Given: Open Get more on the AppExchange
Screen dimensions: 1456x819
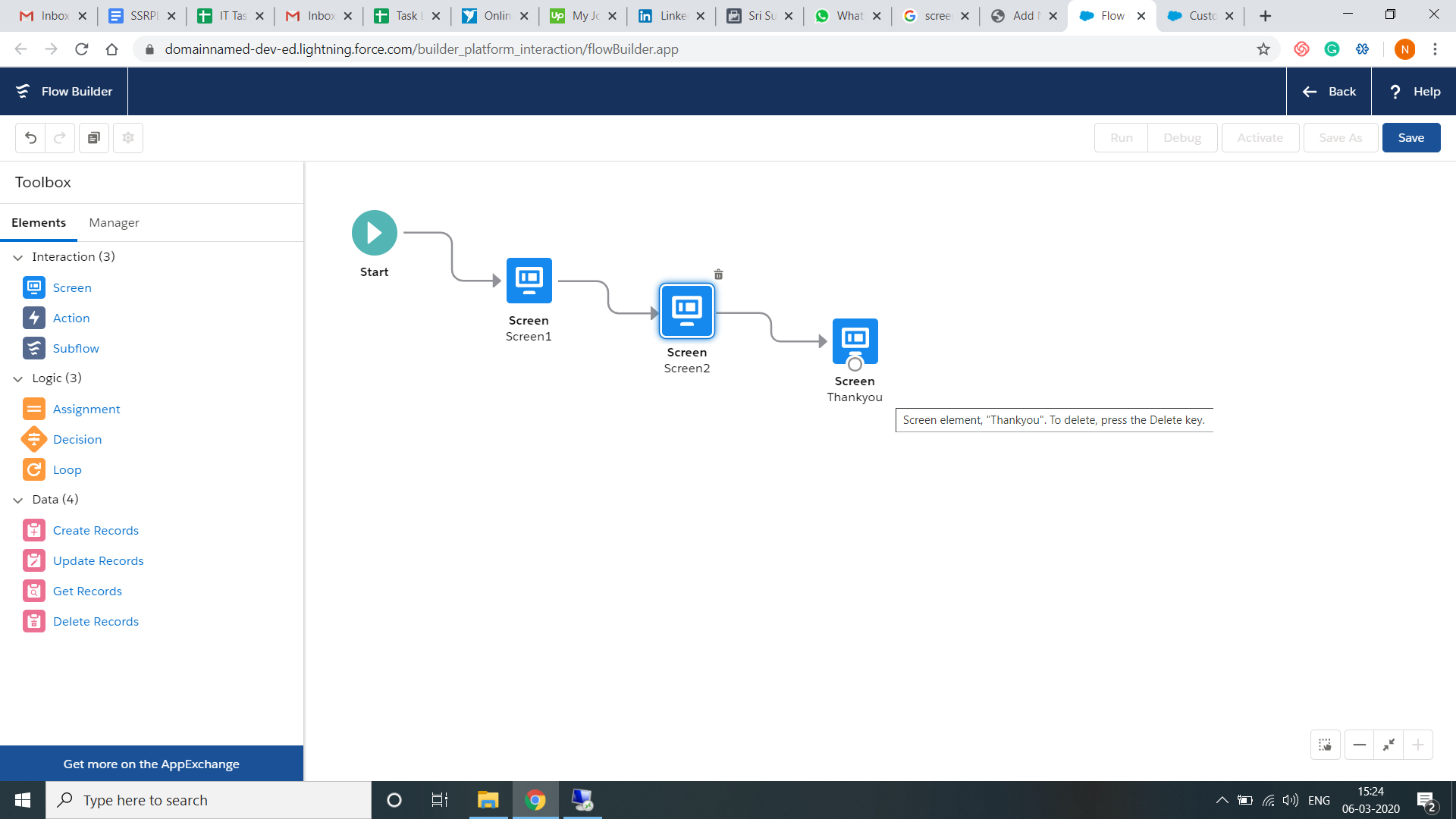Looking at the screenshot, I should [x=151, y=764].
